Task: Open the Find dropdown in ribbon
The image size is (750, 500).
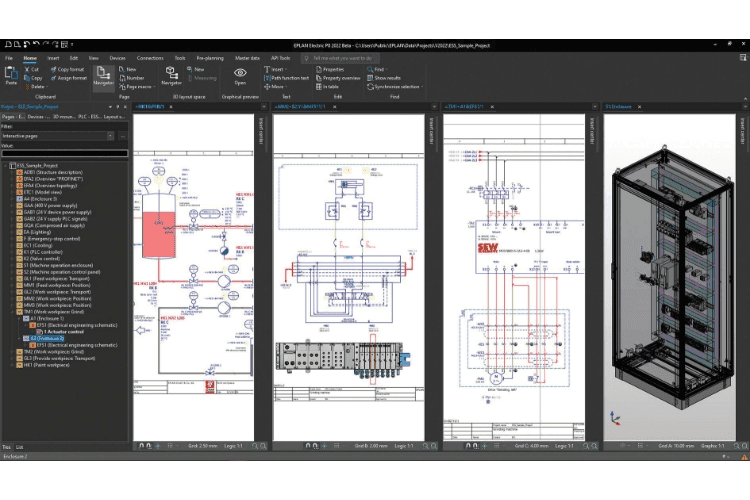Action: pyautogui.click(x=377, y=69)
